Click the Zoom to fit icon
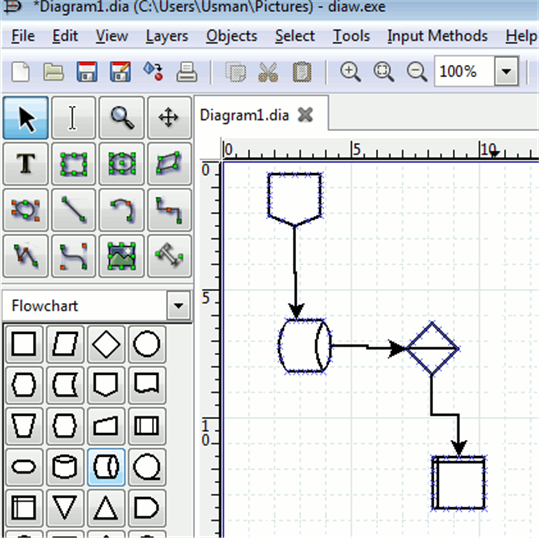The width and height of the screenshot is (539, 538). 384,72
